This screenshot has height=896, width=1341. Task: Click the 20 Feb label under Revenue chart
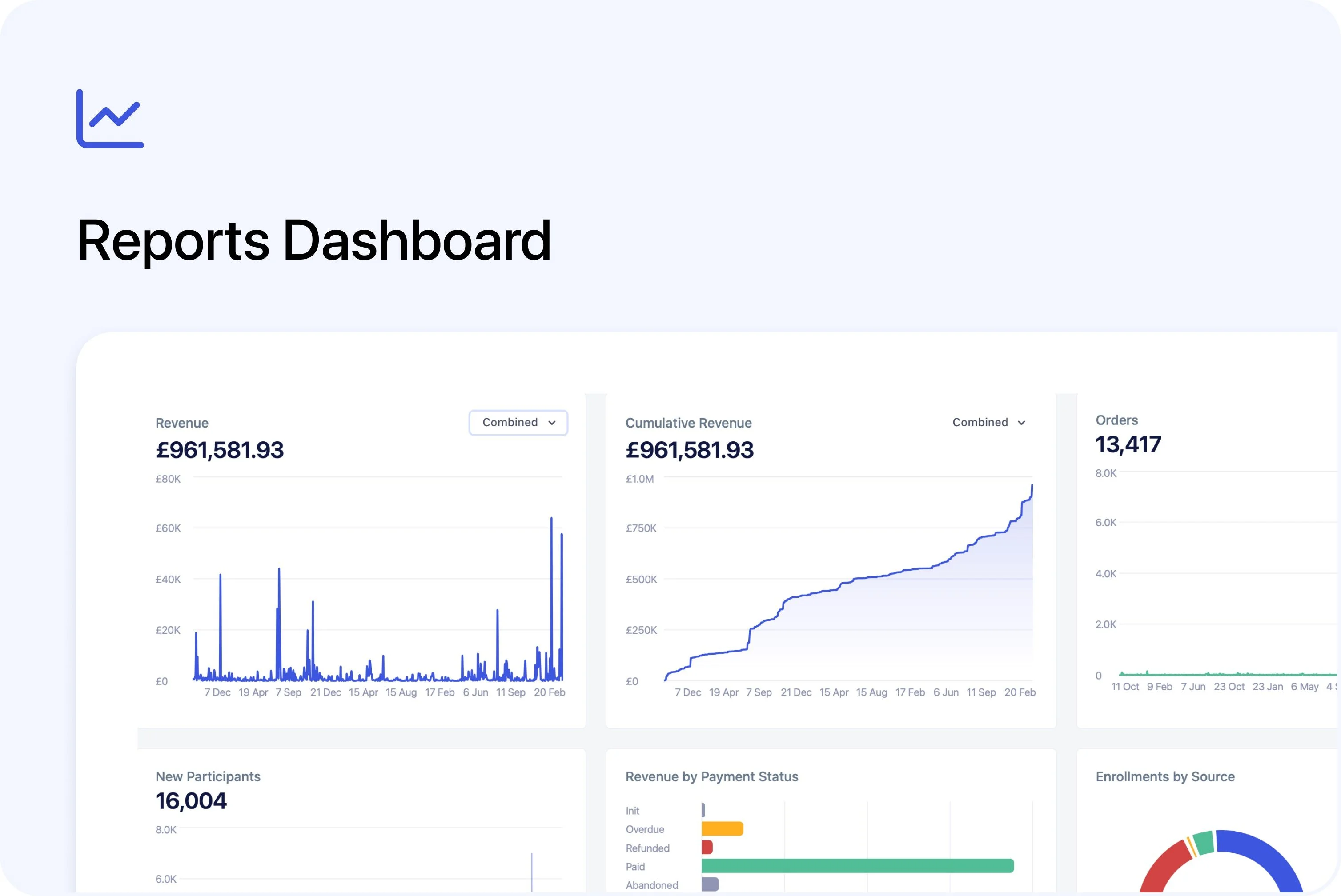pos(549,692)
